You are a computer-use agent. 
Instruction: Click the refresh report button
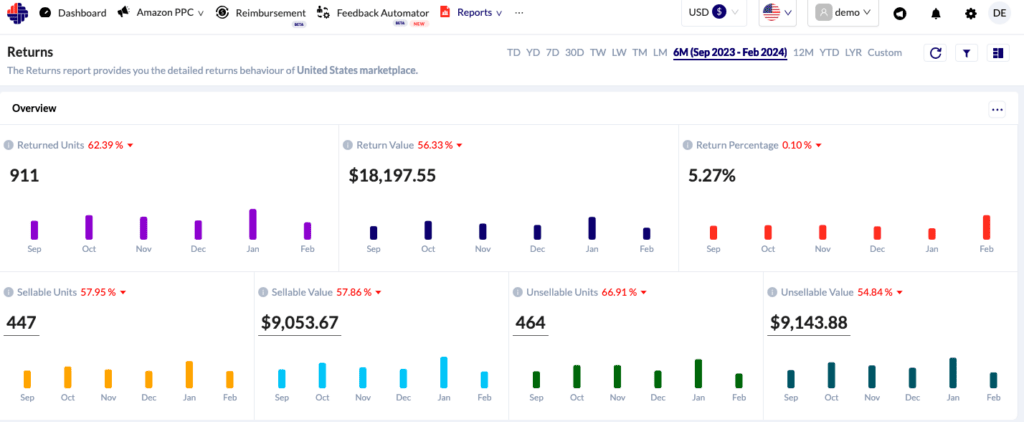[x=935, y=54]
